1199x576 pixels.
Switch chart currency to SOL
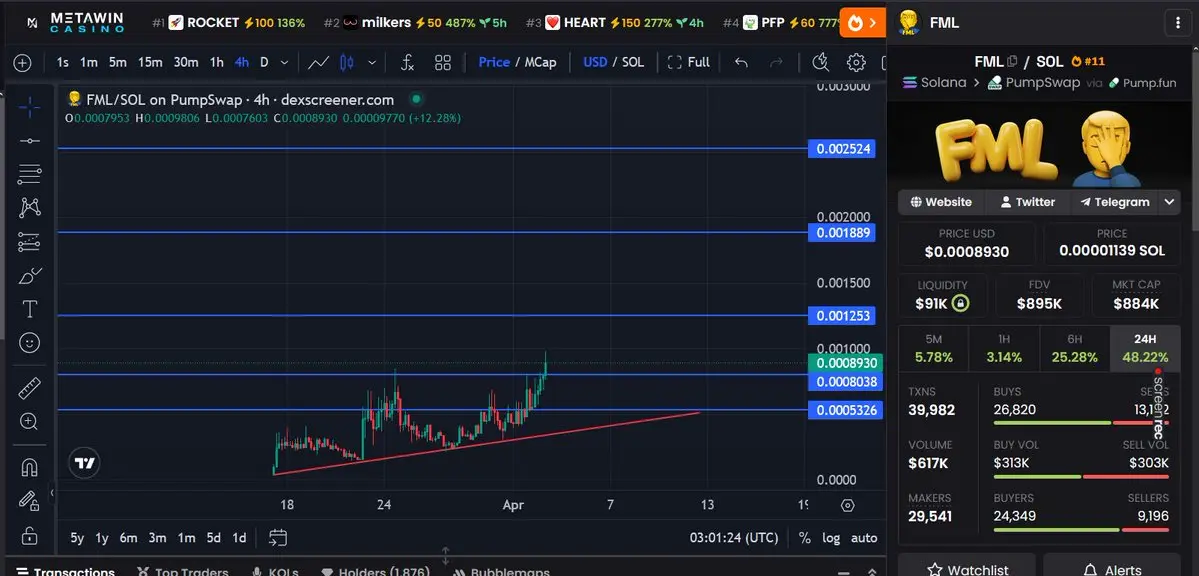click(x=633, y=63)
